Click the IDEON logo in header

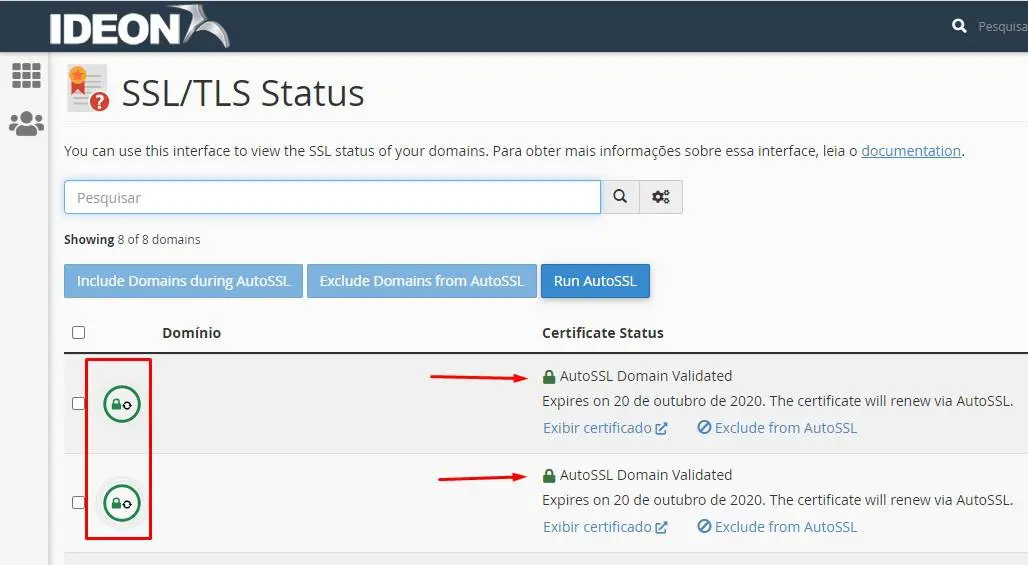click(x=138, y=26)
